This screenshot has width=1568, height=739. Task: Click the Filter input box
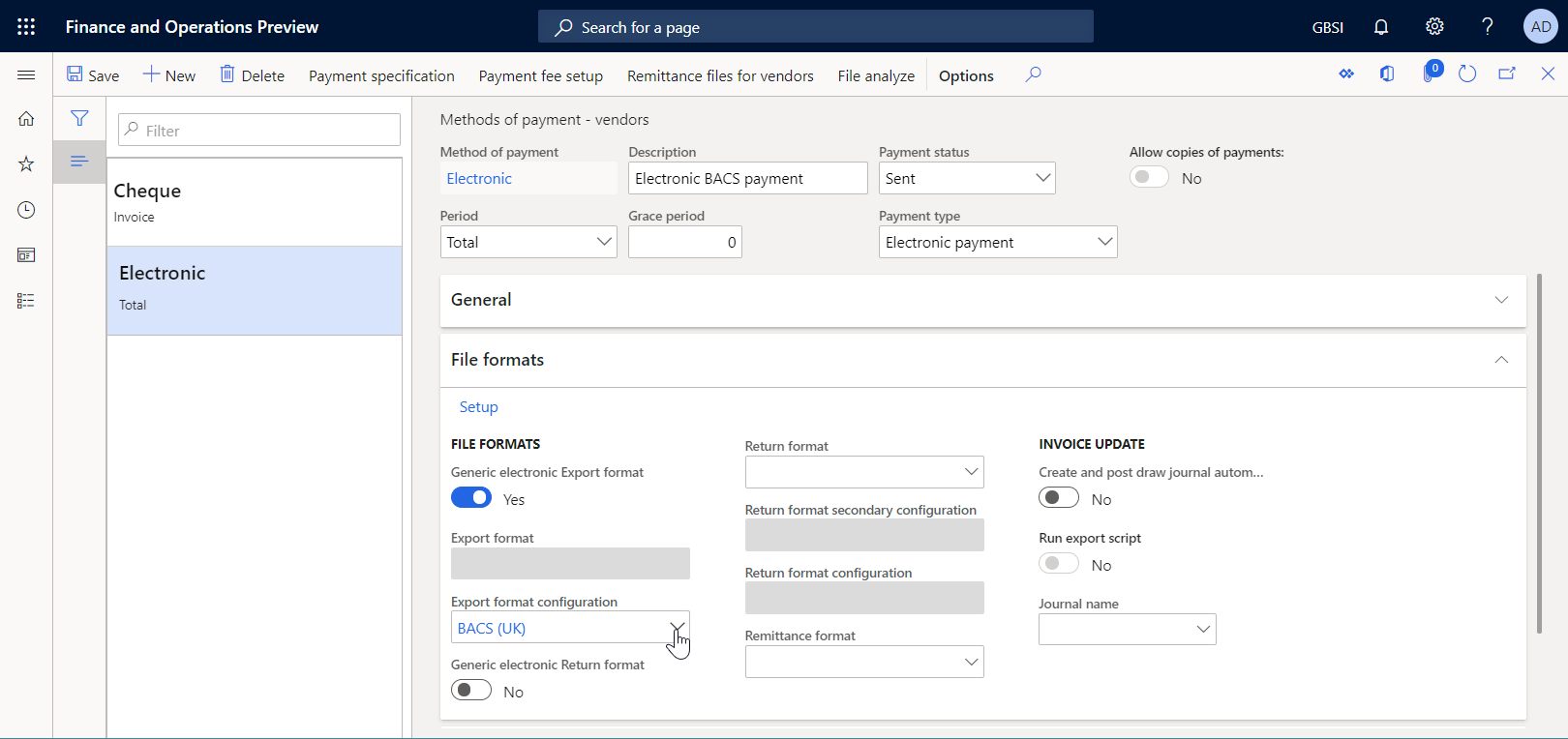pyautogui.click(x=259, y=130)
